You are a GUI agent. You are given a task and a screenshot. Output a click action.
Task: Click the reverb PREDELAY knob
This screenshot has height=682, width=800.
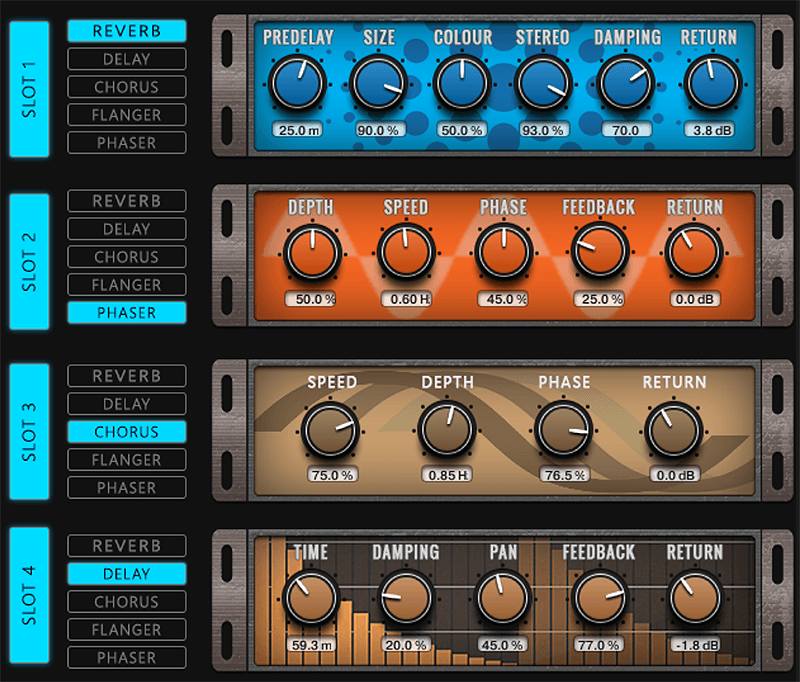pos(297,83)
